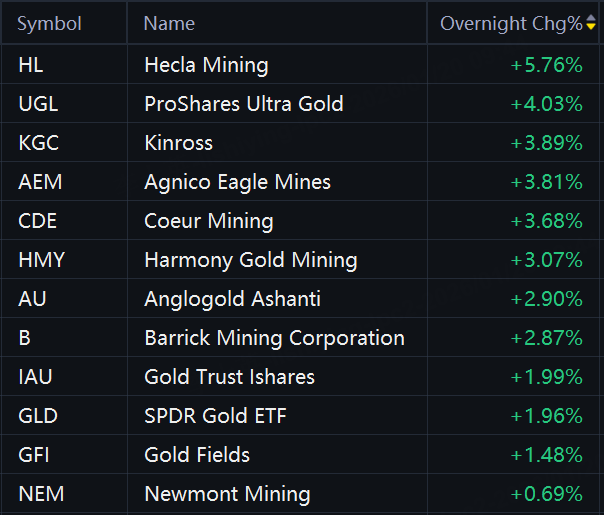Open the HL ticker symbol
604x515 pixels.
[31, 66]
